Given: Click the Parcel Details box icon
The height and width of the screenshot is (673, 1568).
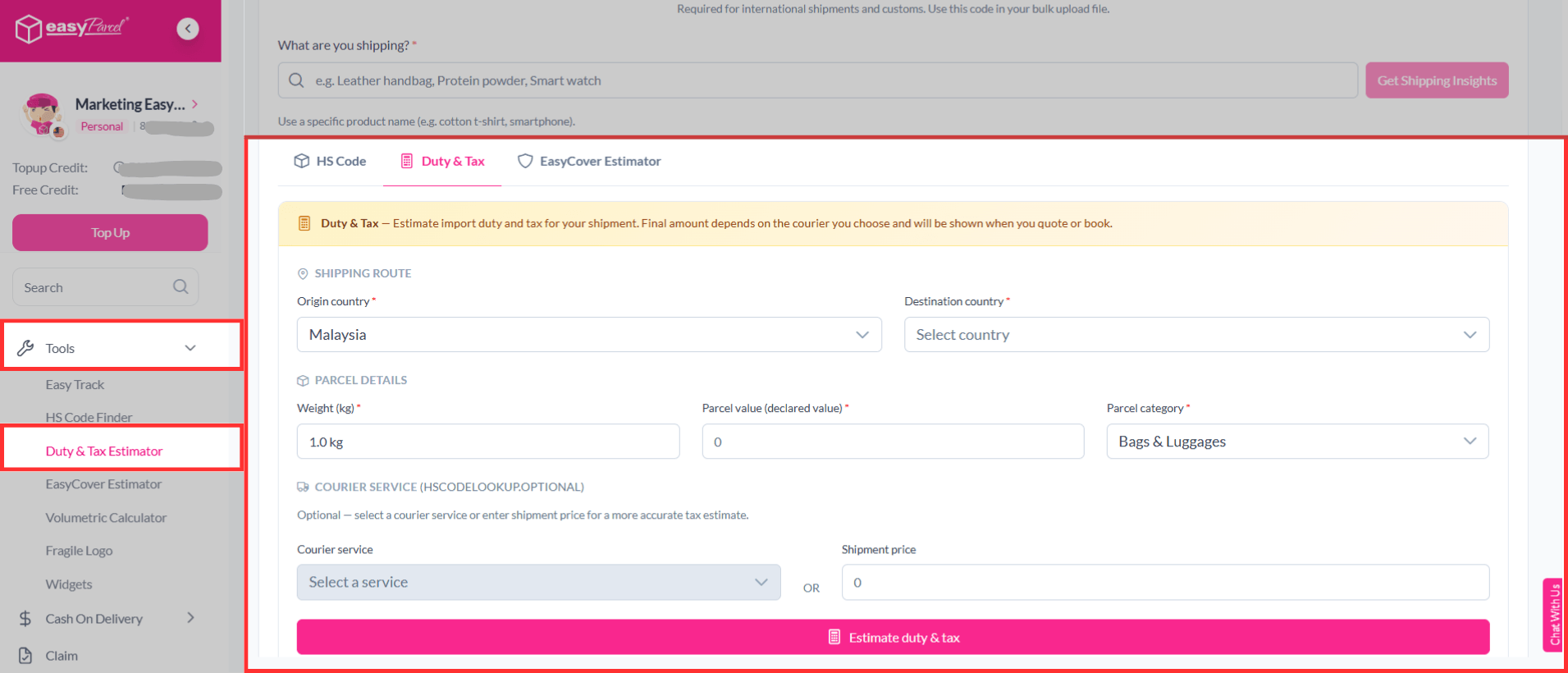Looking at the screenshot, I should 303,380.
